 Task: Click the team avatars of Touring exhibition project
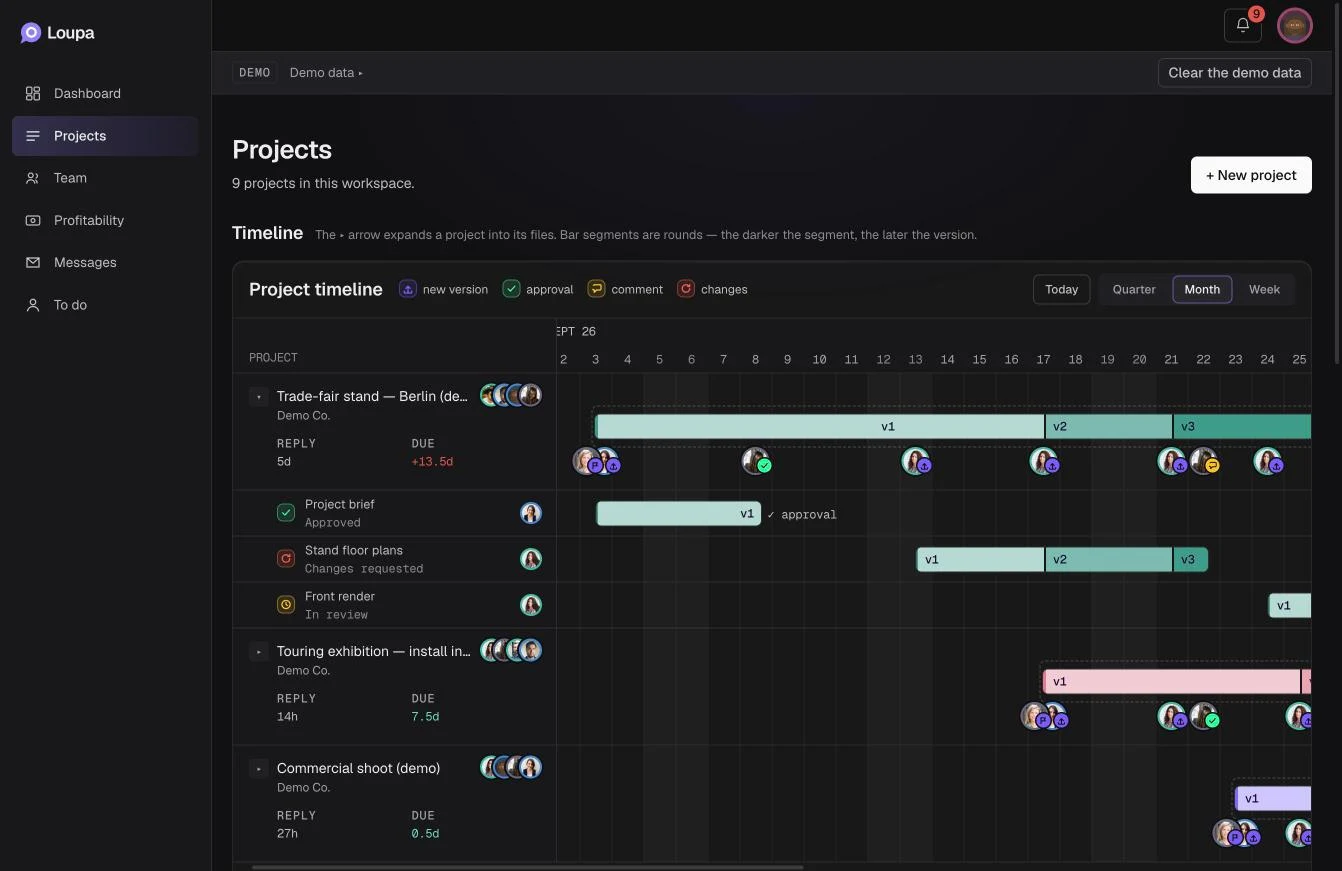[511, 651]
